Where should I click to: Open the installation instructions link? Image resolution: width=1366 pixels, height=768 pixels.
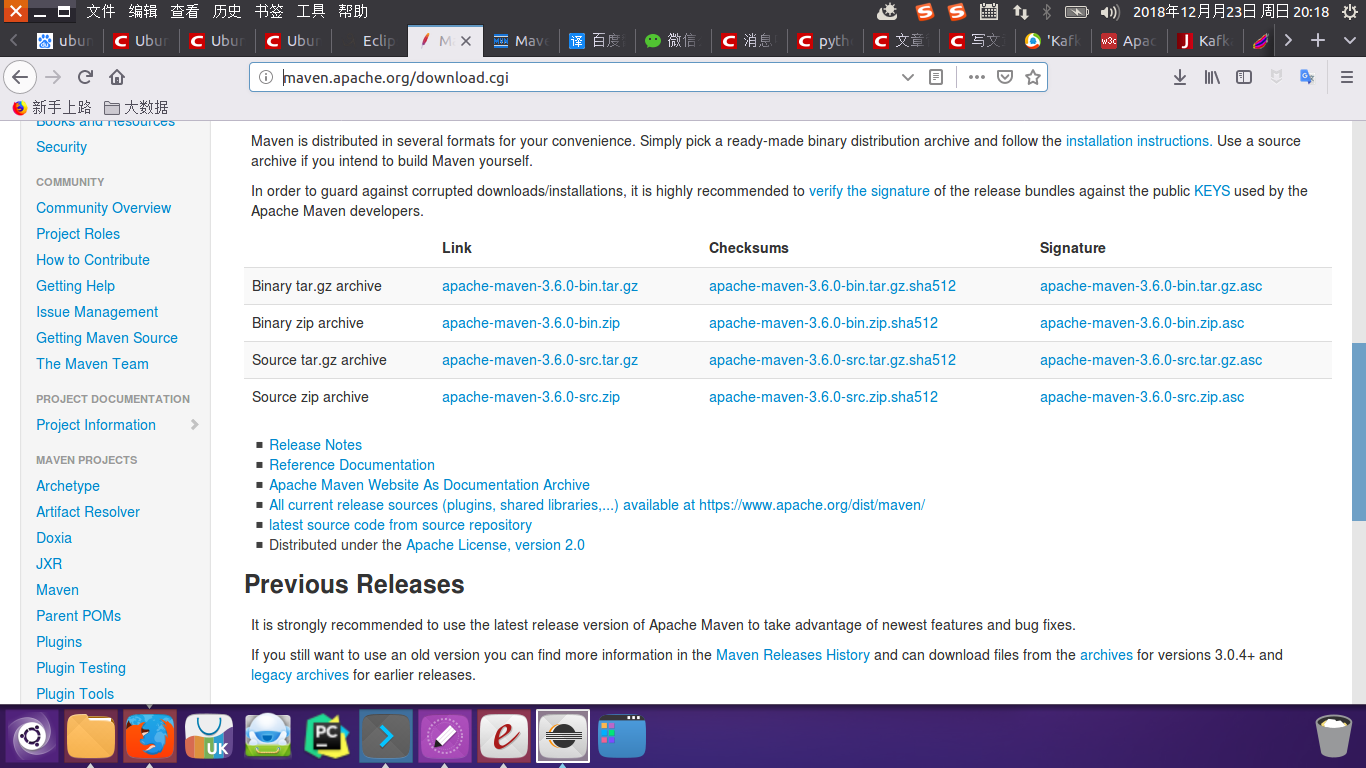click(x=1139, y=141)
